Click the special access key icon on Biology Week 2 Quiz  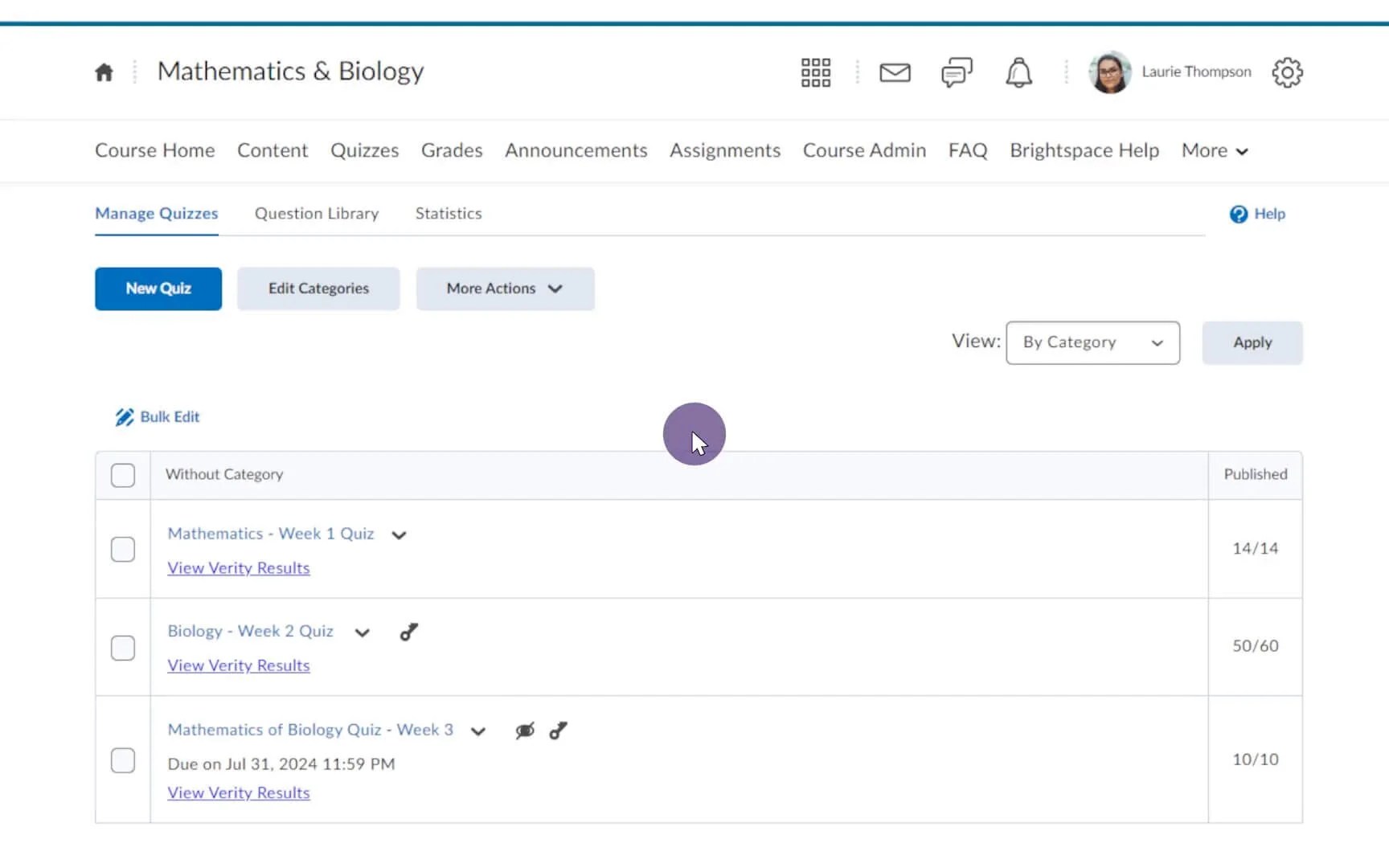pyautogui.click(x=409, y=632)
